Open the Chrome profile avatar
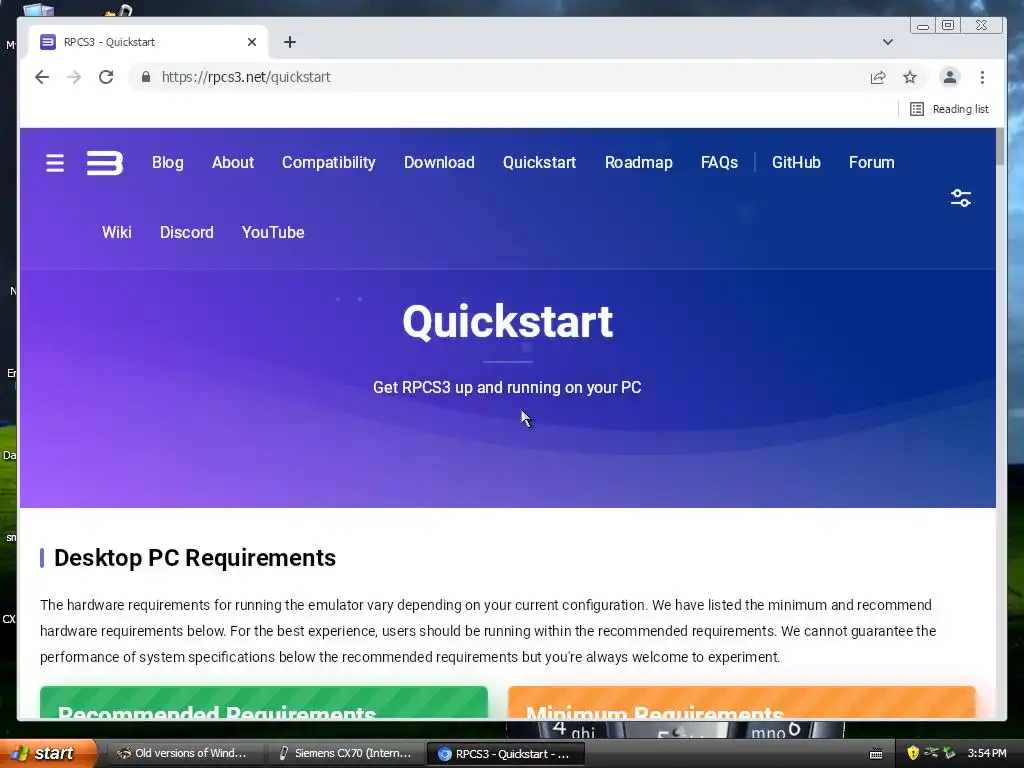The width and height of the screenshot is (1024, 768). [950, 77]
